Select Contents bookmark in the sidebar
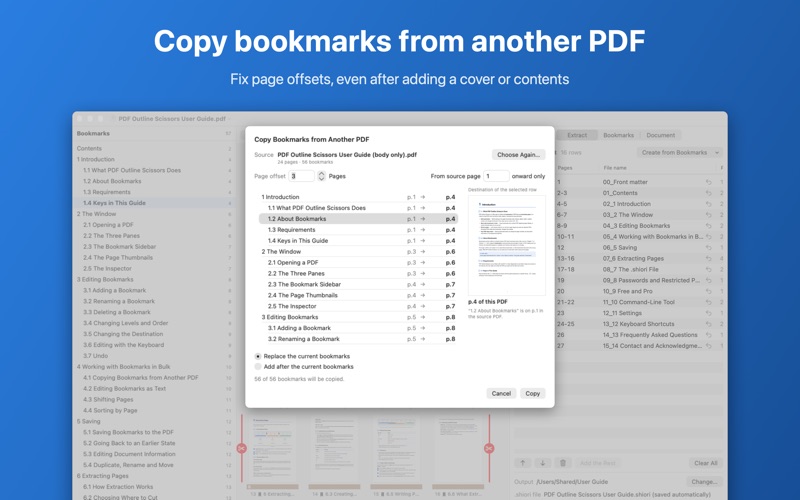The height and width of the screenshot is (500, 800). [x=153, y=148]
